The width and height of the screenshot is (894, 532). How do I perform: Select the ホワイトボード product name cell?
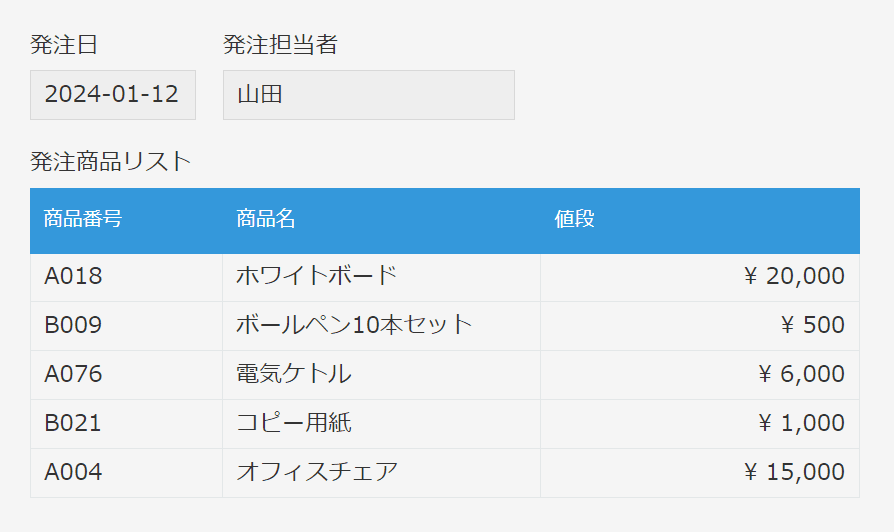tap(381, 278)
